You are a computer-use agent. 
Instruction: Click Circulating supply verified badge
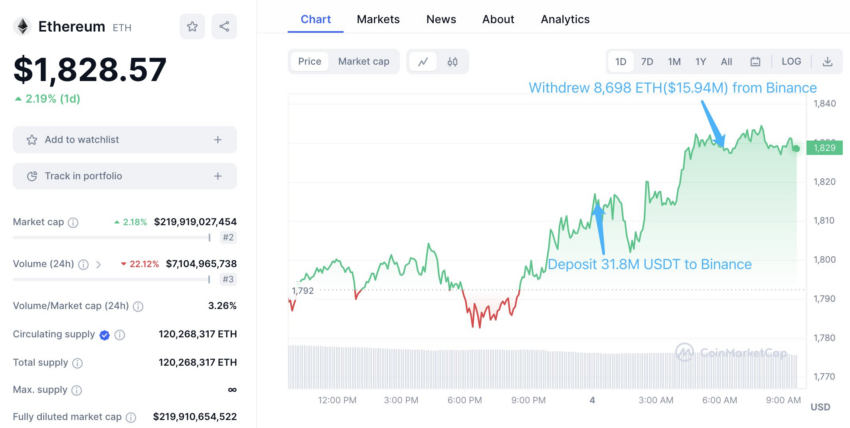pyautogui.click(x=105, y=335)
